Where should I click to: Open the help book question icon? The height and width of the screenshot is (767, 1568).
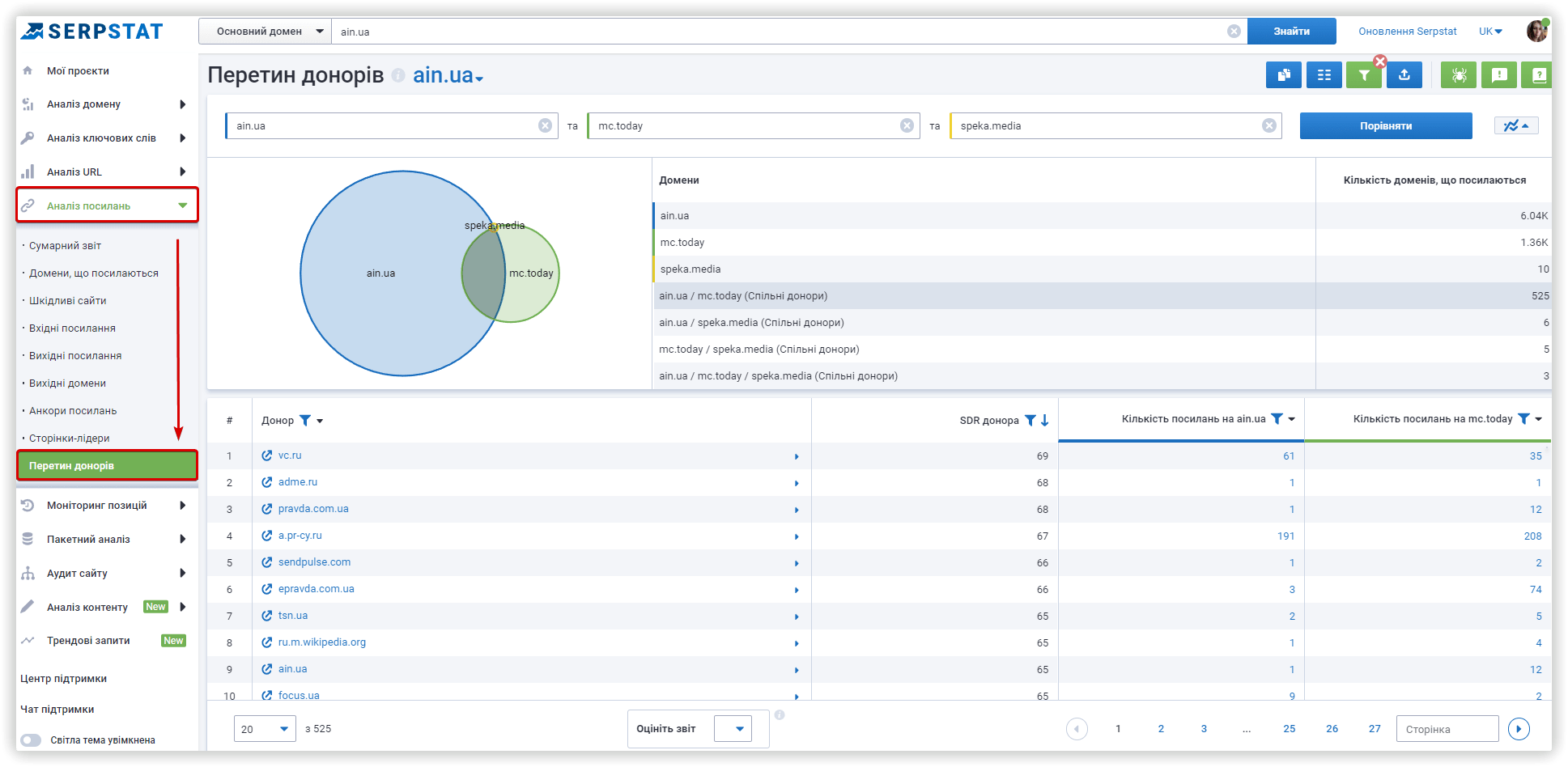click(1538, 75)
